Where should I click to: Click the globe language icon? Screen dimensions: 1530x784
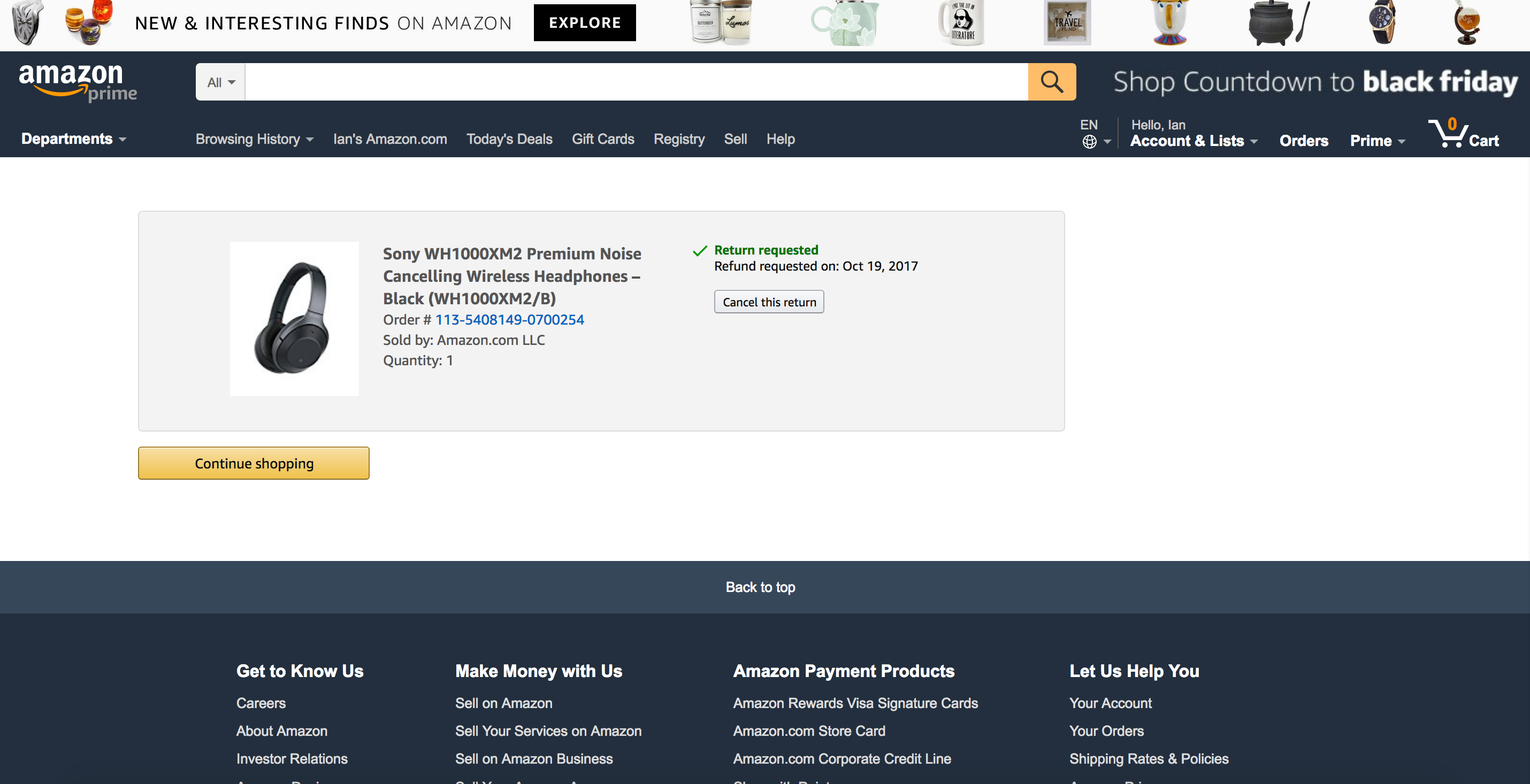(x=1089, y=142)
